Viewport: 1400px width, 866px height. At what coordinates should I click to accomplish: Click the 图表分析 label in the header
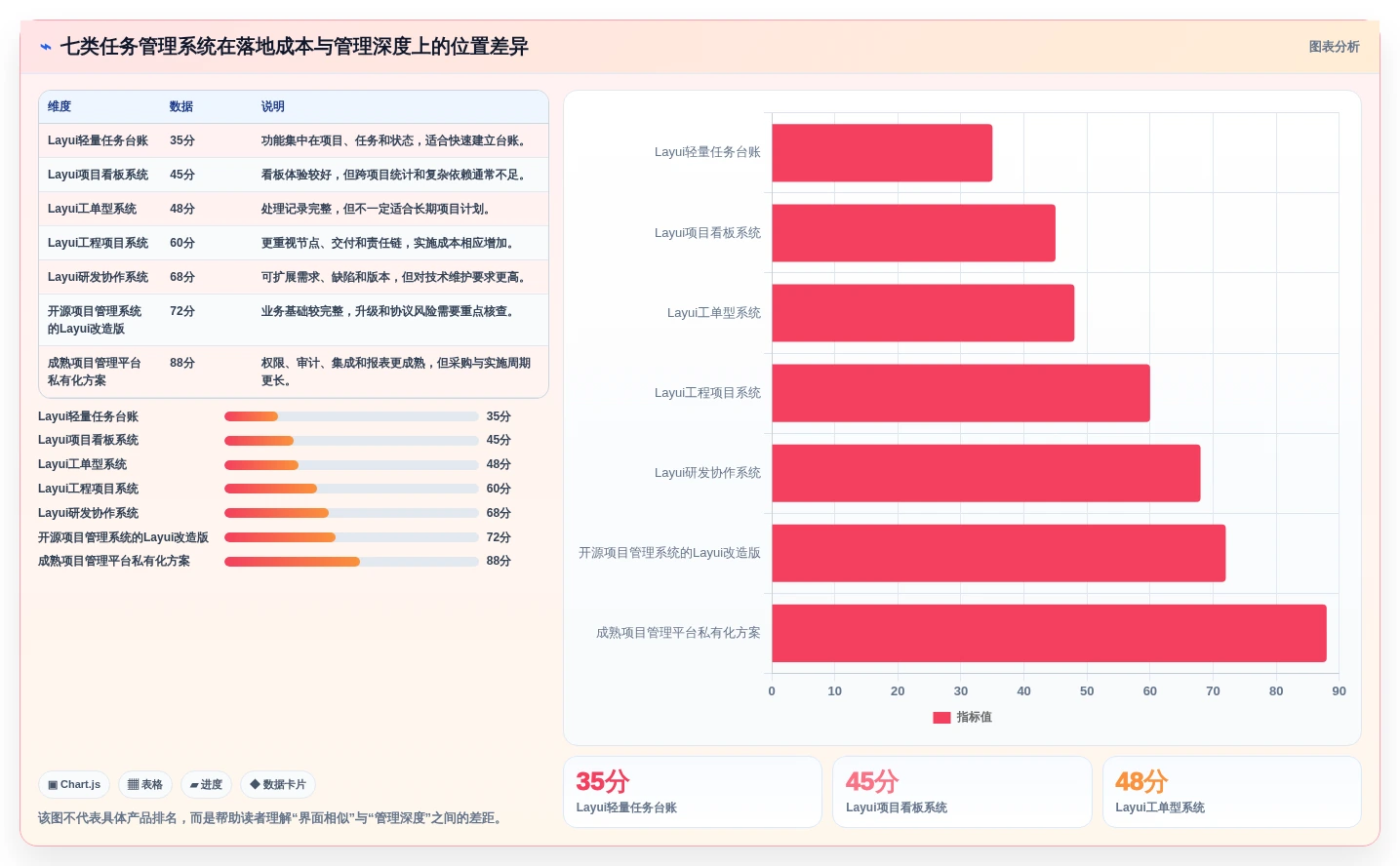pos(1334,47)
